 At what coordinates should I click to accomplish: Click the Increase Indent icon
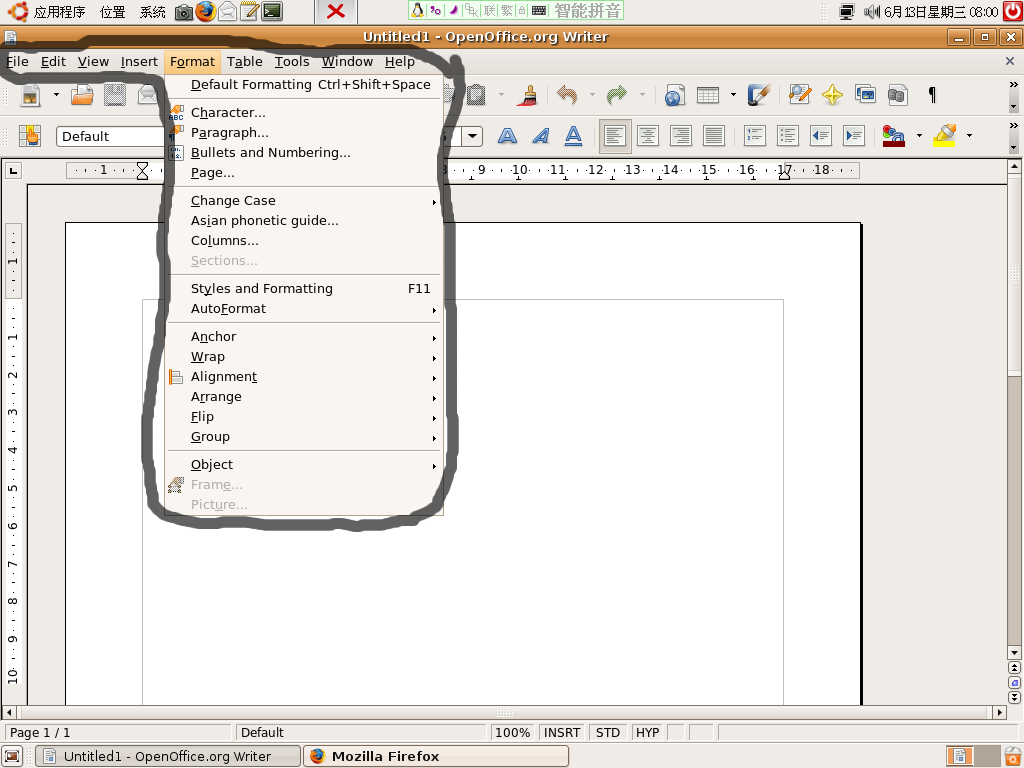point(854,136)
